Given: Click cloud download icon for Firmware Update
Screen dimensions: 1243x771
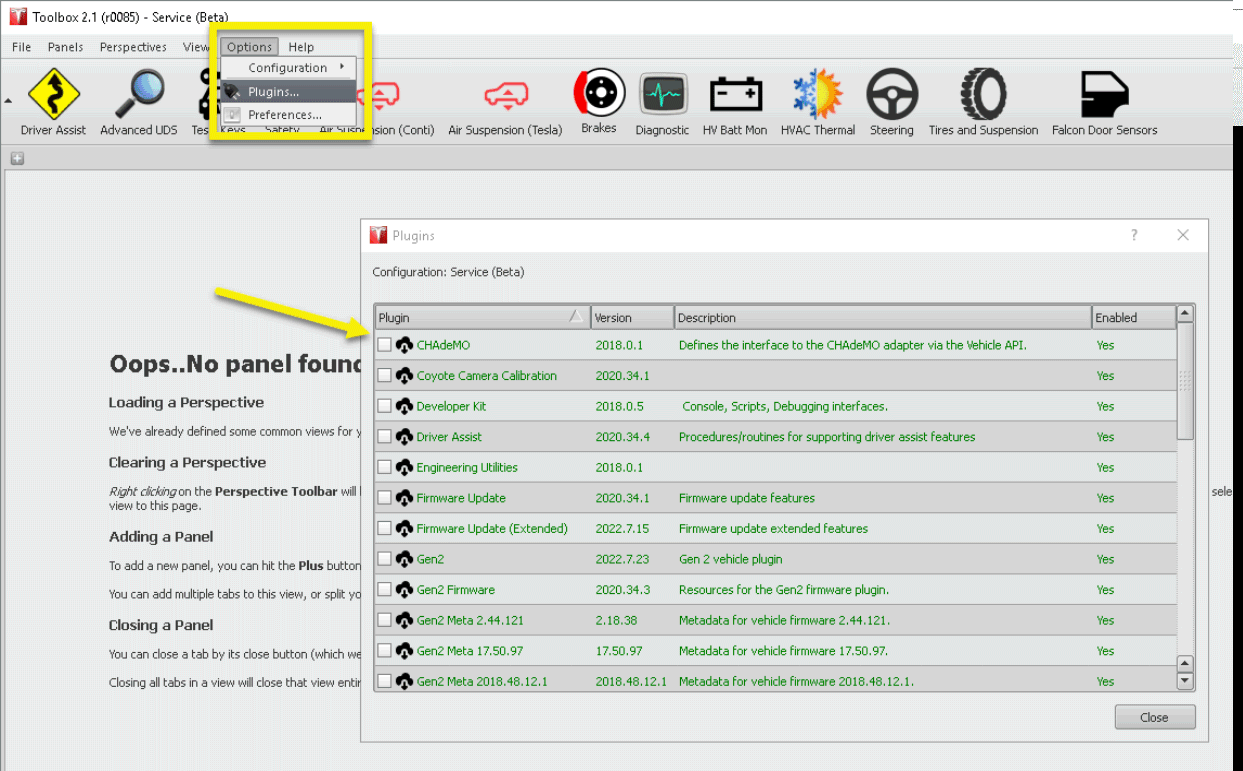Looking at the screenshot, I should (404, 498).
